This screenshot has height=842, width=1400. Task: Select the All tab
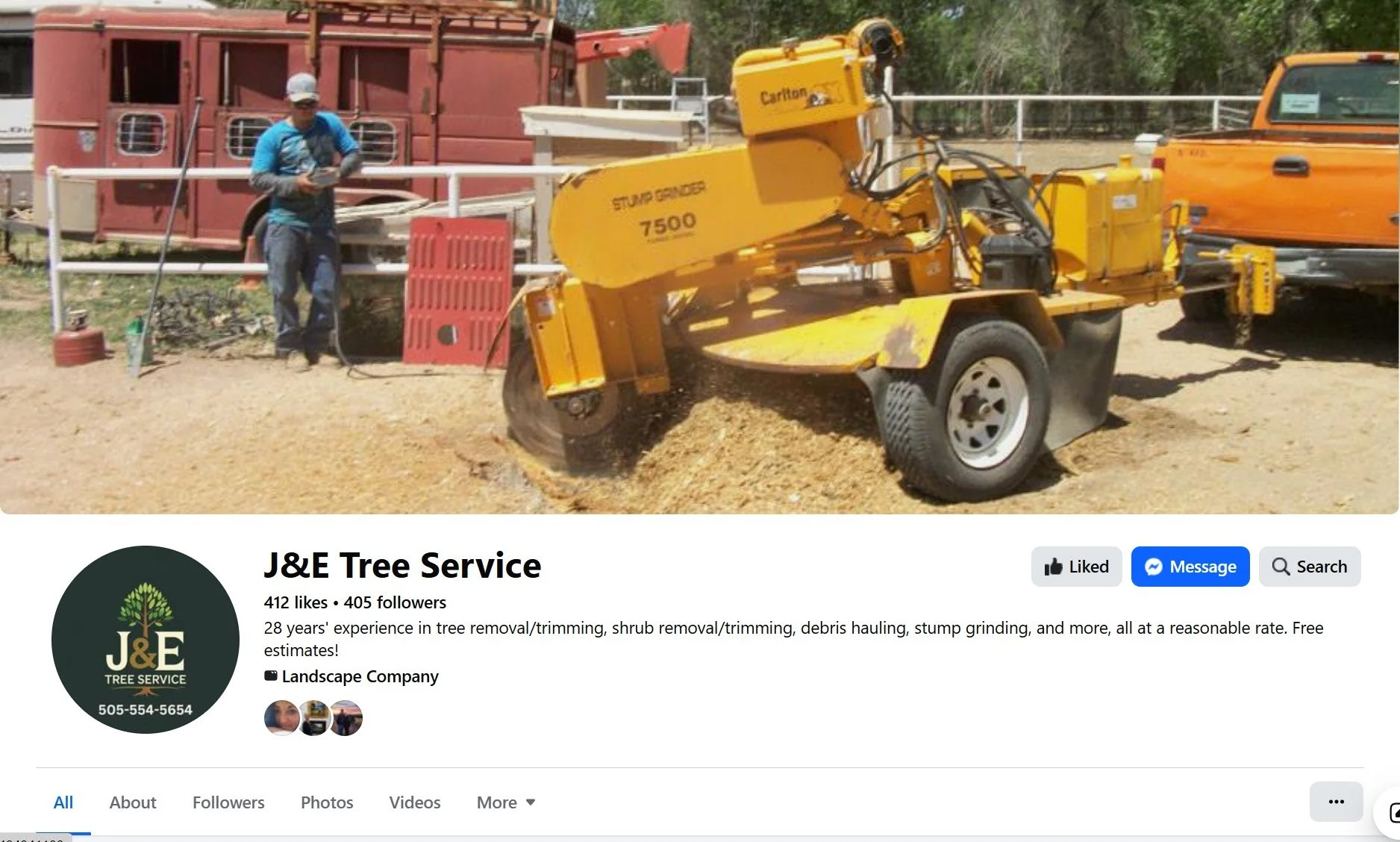(x=63, y=802)
